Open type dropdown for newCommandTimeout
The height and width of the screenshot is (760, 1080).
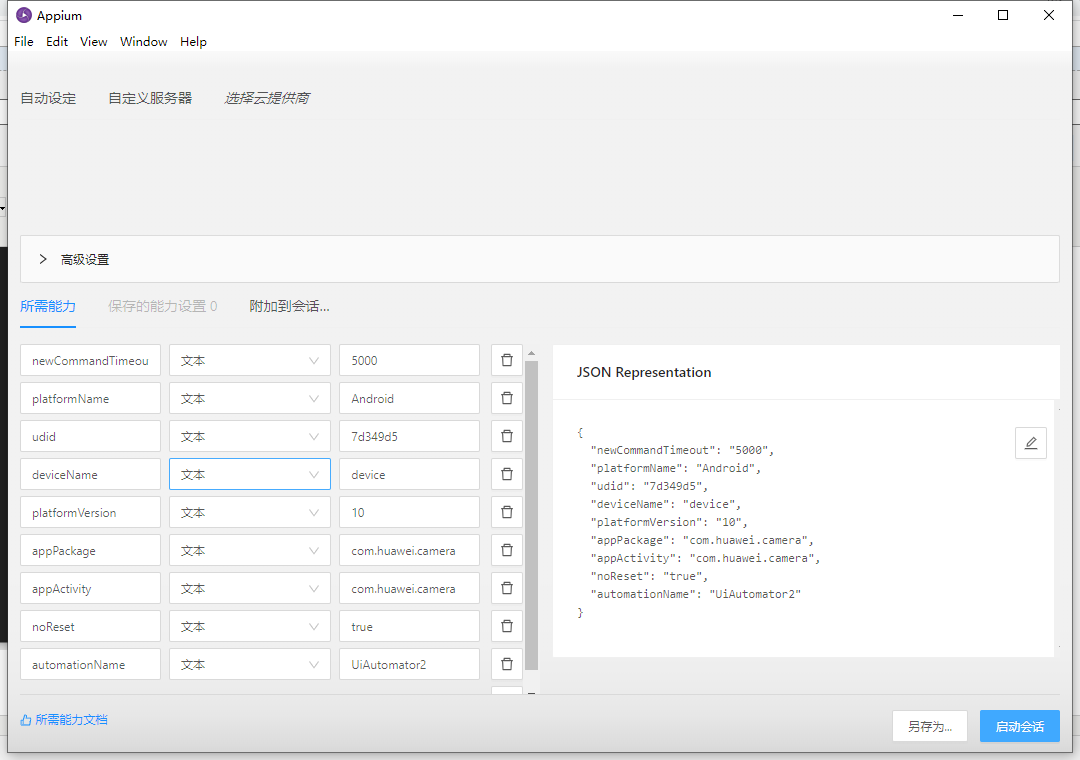tap(250, 360)
